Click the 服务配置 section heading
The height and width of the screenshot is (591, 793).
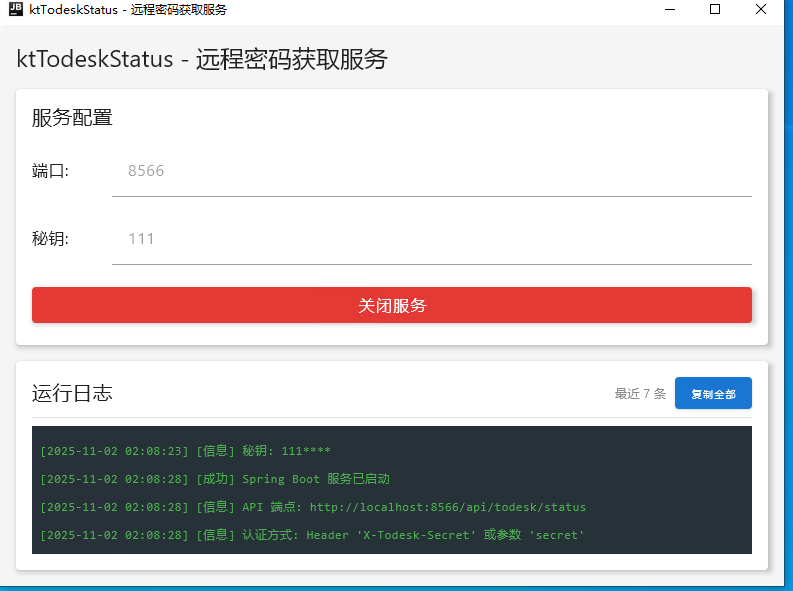click(x=72, y=117)
